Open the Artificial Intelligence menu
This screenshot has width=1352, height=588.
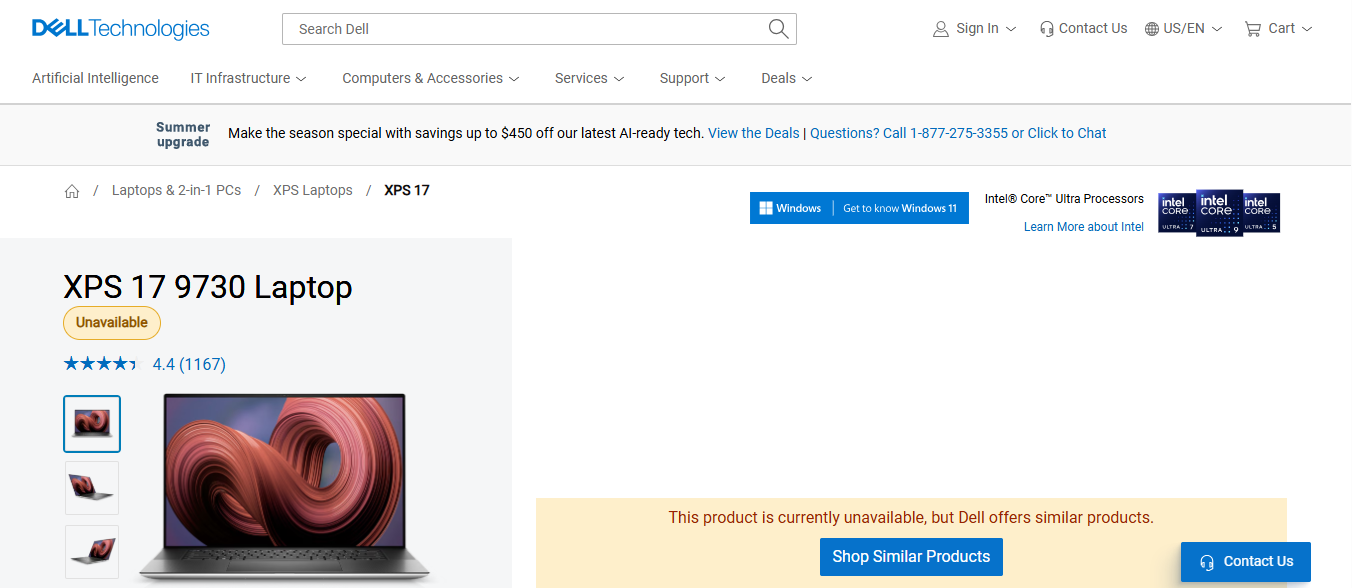(95, 78)
